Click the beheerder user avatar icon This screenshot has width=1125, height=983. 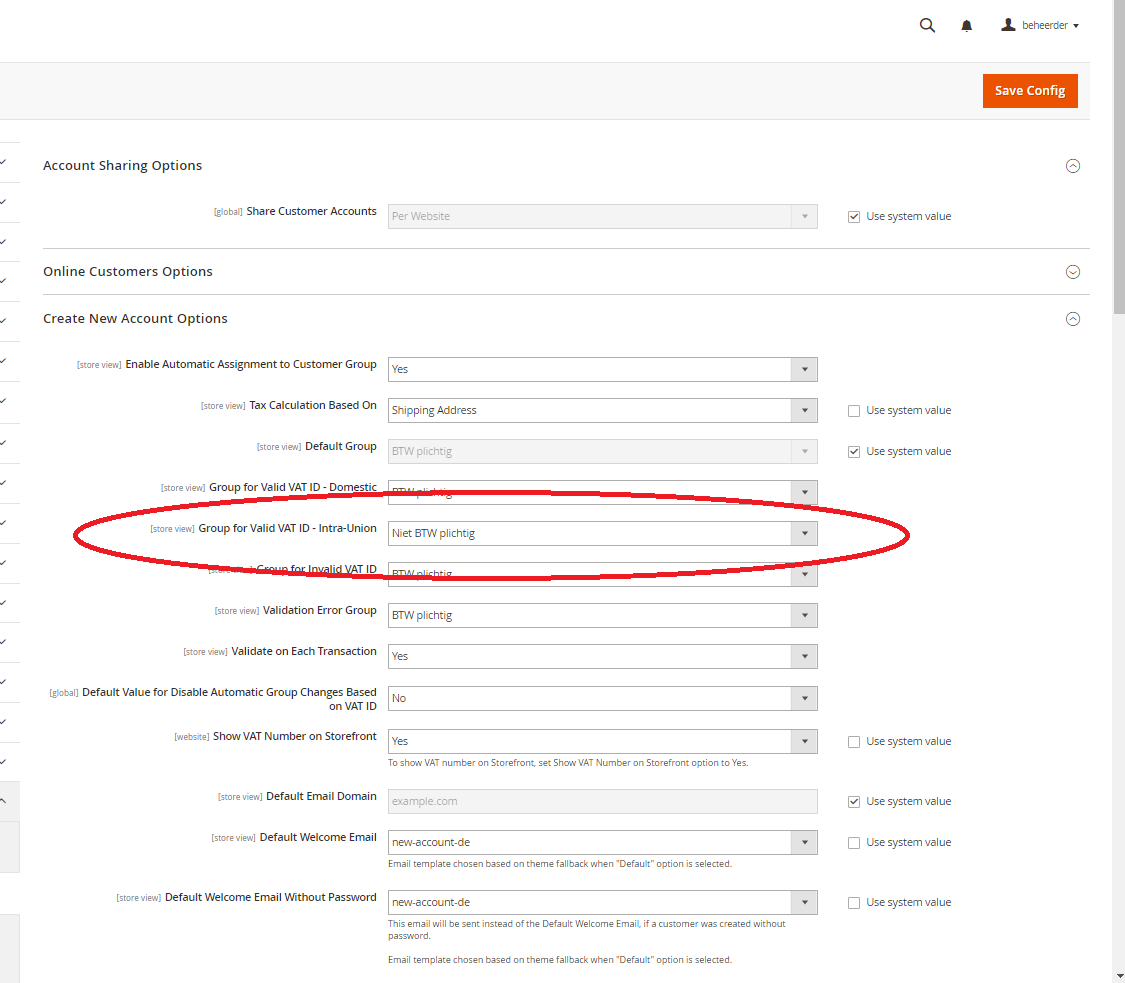click(x=1008, y=24)
